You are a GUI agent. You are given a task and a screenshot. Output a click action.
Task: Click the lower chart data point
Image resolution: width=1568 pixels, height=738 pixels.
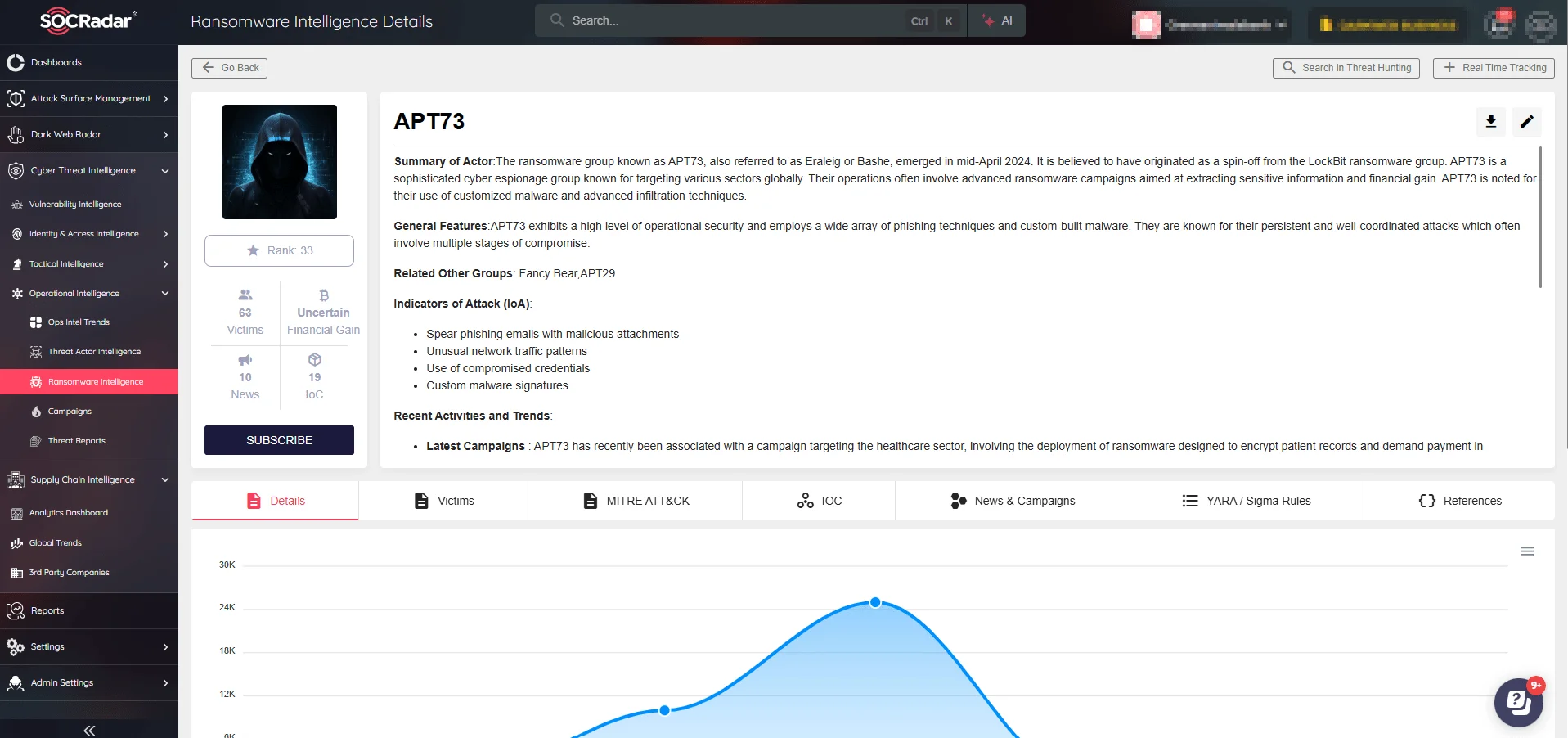(x=664, y=710)
